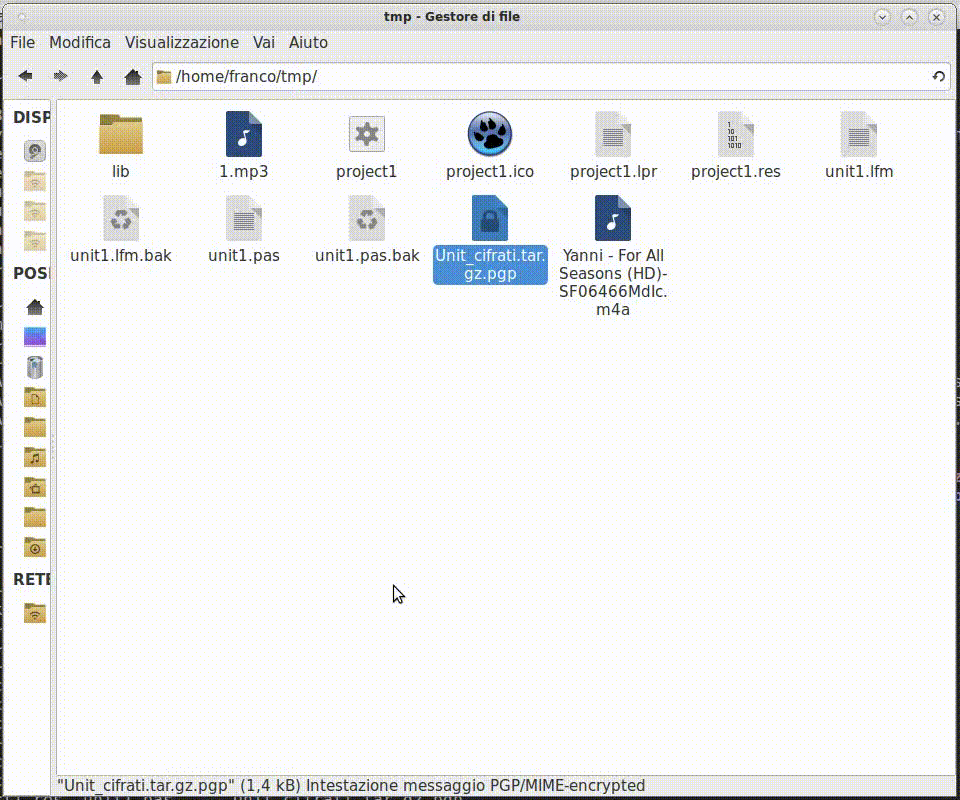Click the window menu dot in title bar
960x800 pixels.
coord(22,17)
